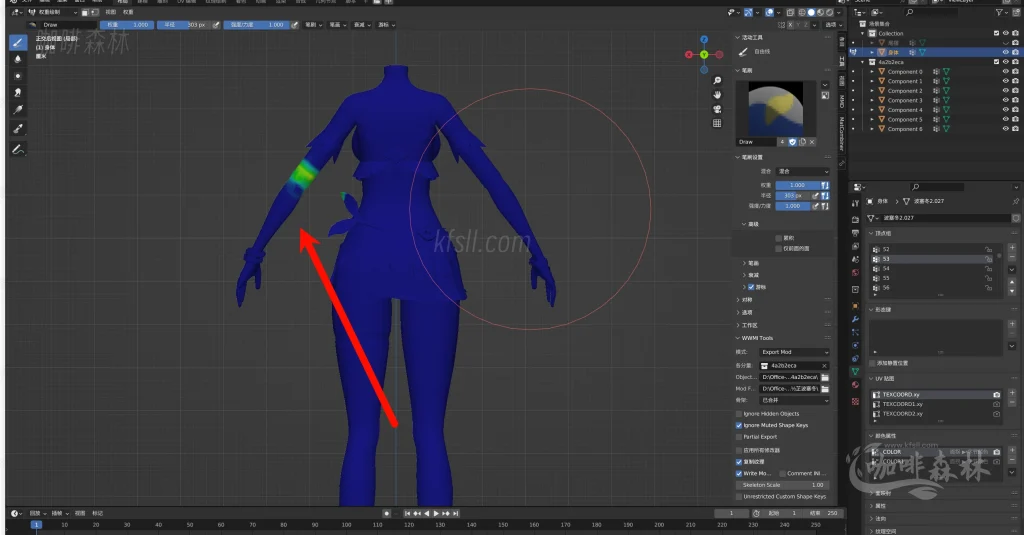Image resolution: width=1024 pixels, height=535 pixels.
Task: Collapse the WWMI Tools panel
Action: tap(738, 338)
